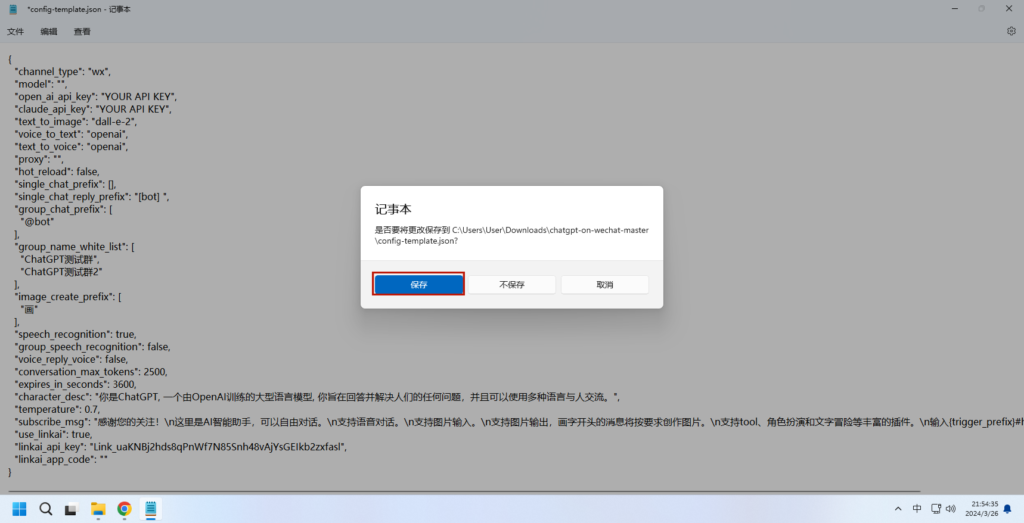This screenshot has height=523, width=1024.
Task: Choose 不保存 in the Notepad dialog
Action: pyautogui.click(x=511, y=284)
